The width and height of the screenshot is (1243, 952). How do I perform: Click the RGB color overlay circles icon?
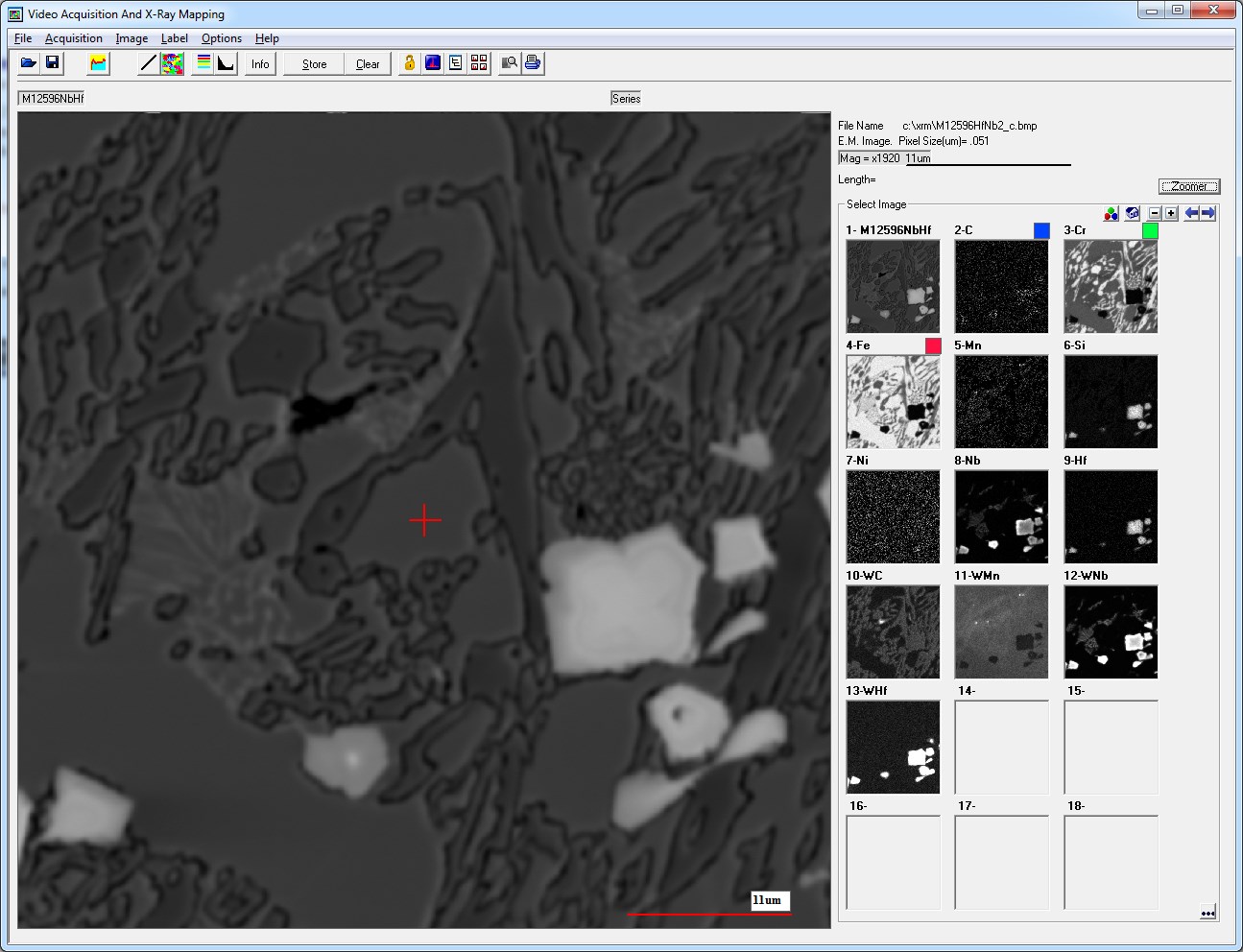[x=1112, y=214]
